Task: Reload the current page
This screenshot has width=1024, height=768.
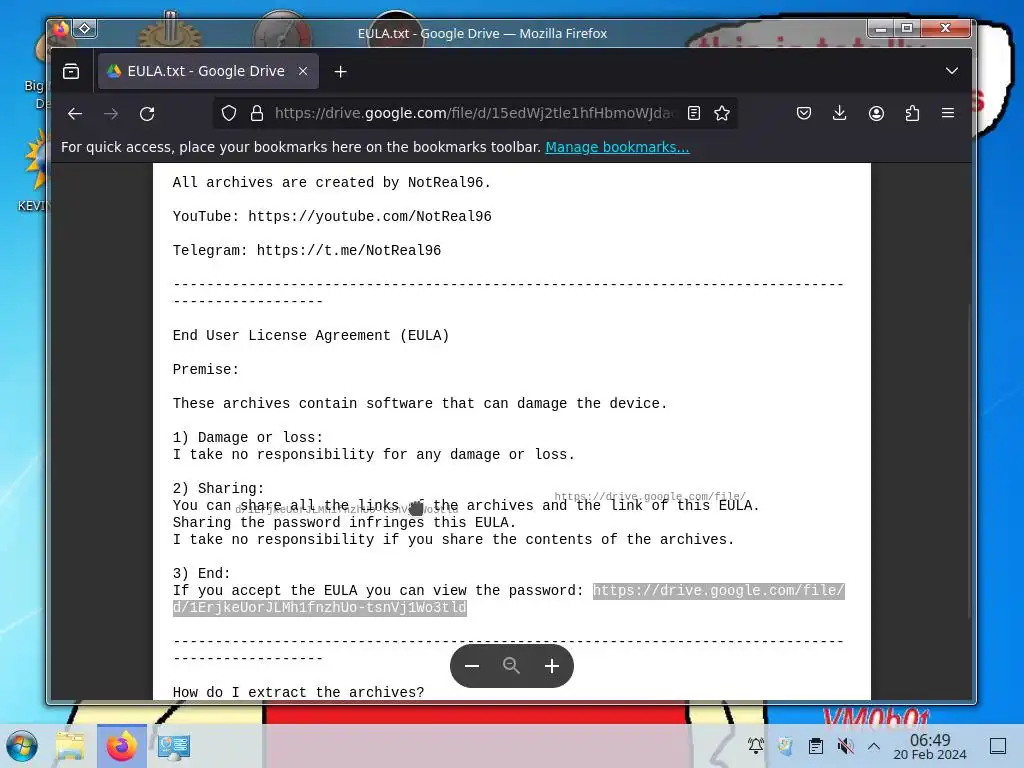Action: click(147, 114)
